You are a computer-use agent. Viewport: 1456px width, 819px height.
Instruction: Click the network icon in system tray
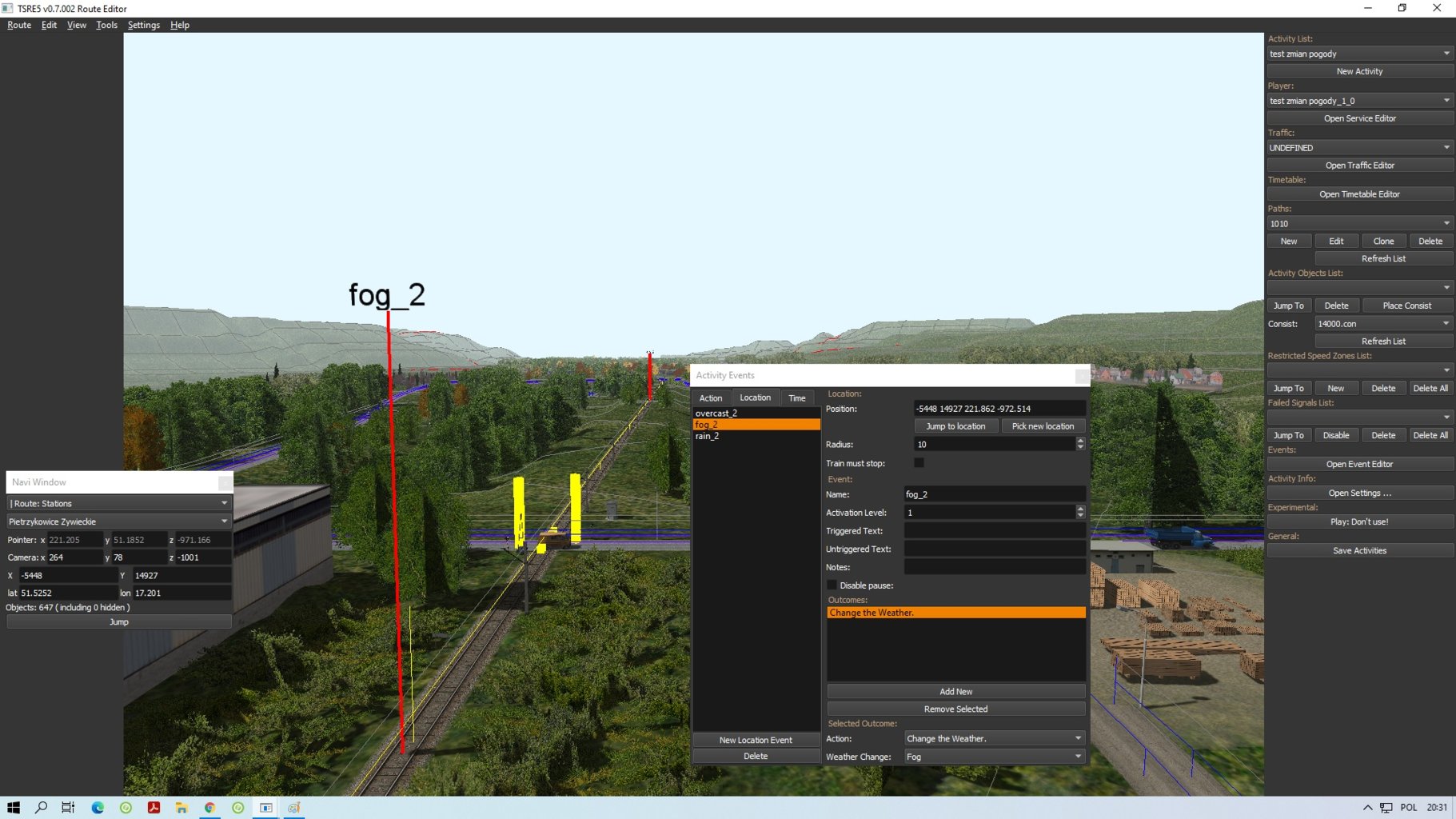tap(1386, 808)
